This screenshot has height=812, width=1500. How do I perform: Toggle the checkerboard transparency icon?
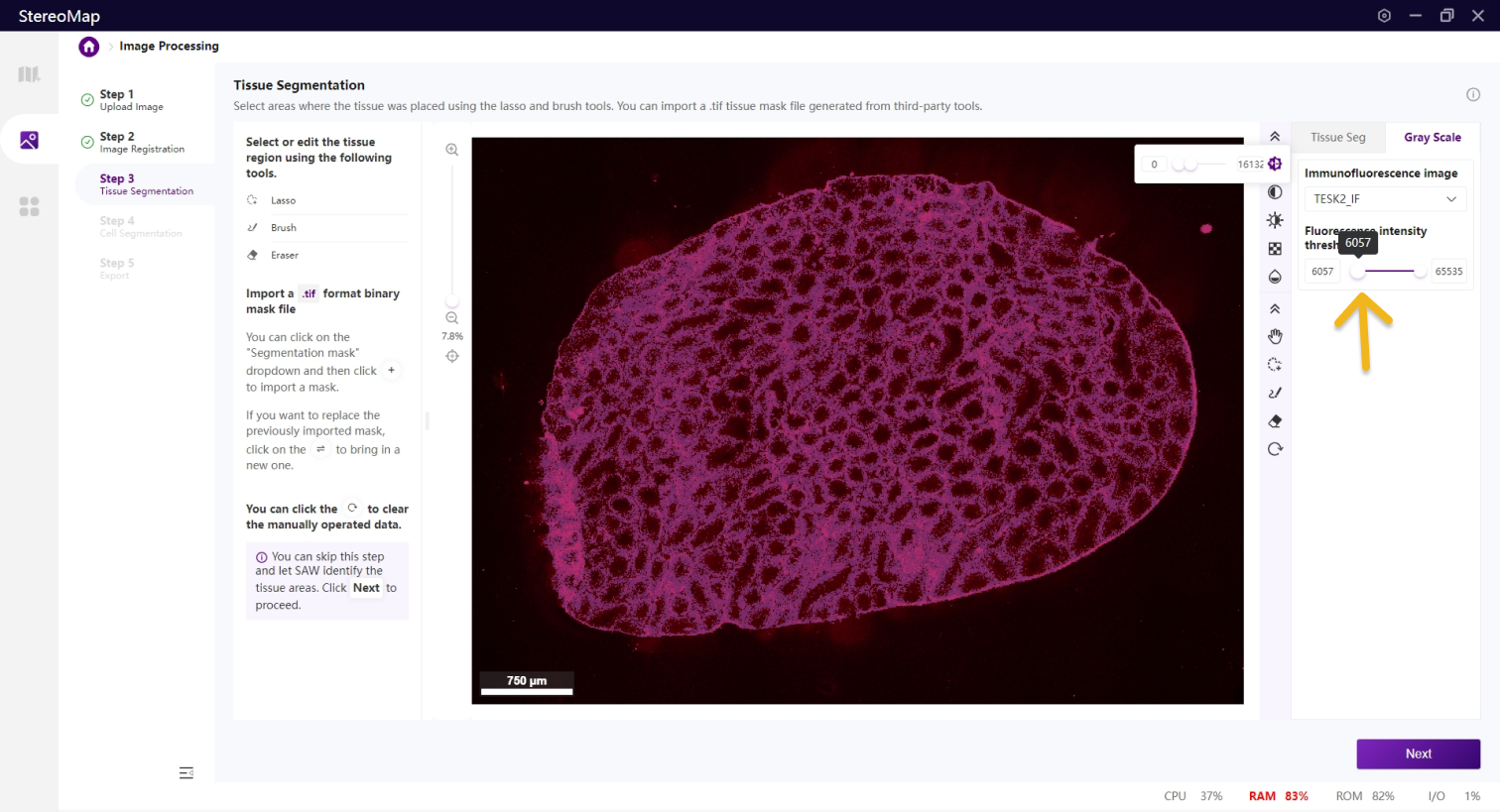[1275, 249]
